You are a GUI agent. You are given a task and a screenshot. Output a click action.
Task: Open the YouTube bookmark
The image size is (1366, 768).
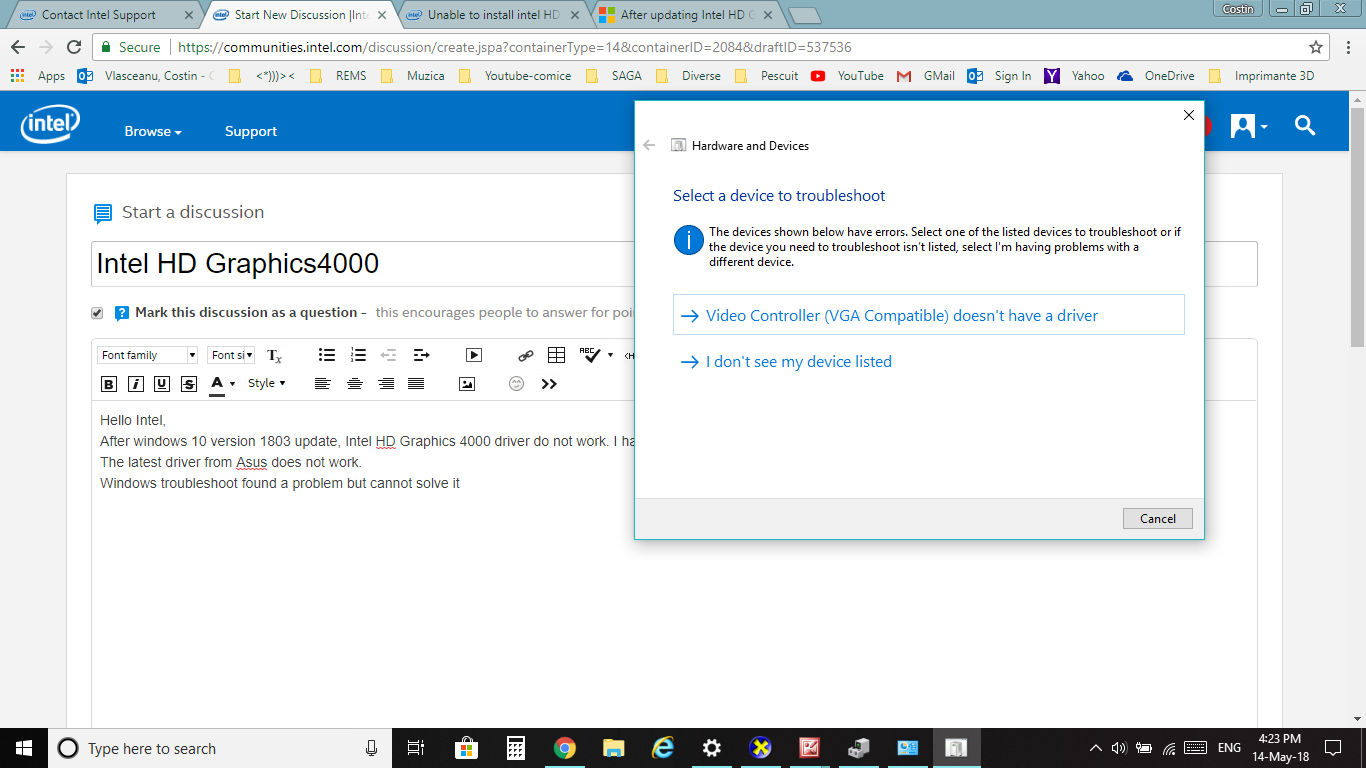click(848, 76)
